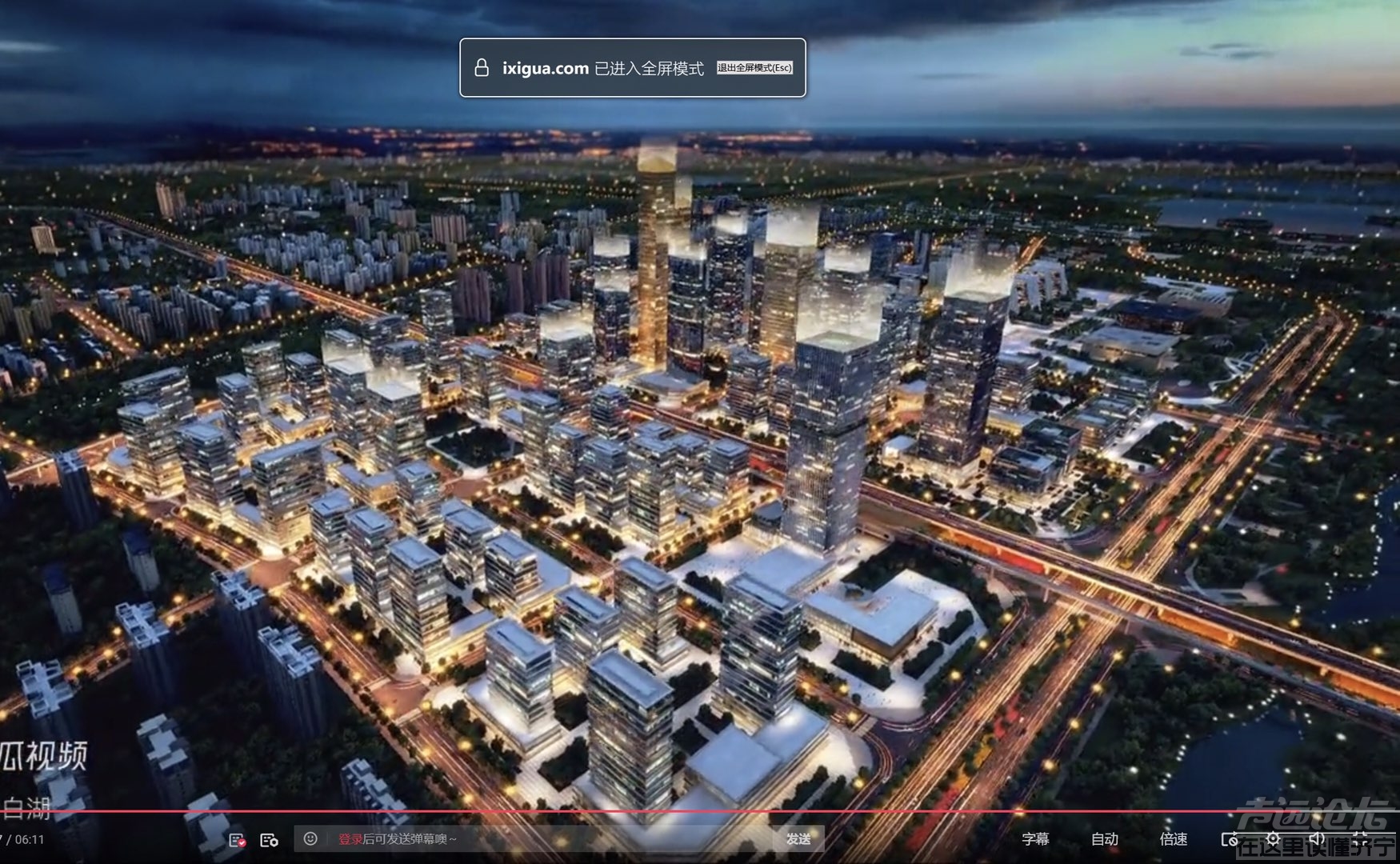This screenshot has height=864, width=1400.
Task: Click the 西瓜视频 watermark logo
Action: pyautogui.click(x=44, y=756)
